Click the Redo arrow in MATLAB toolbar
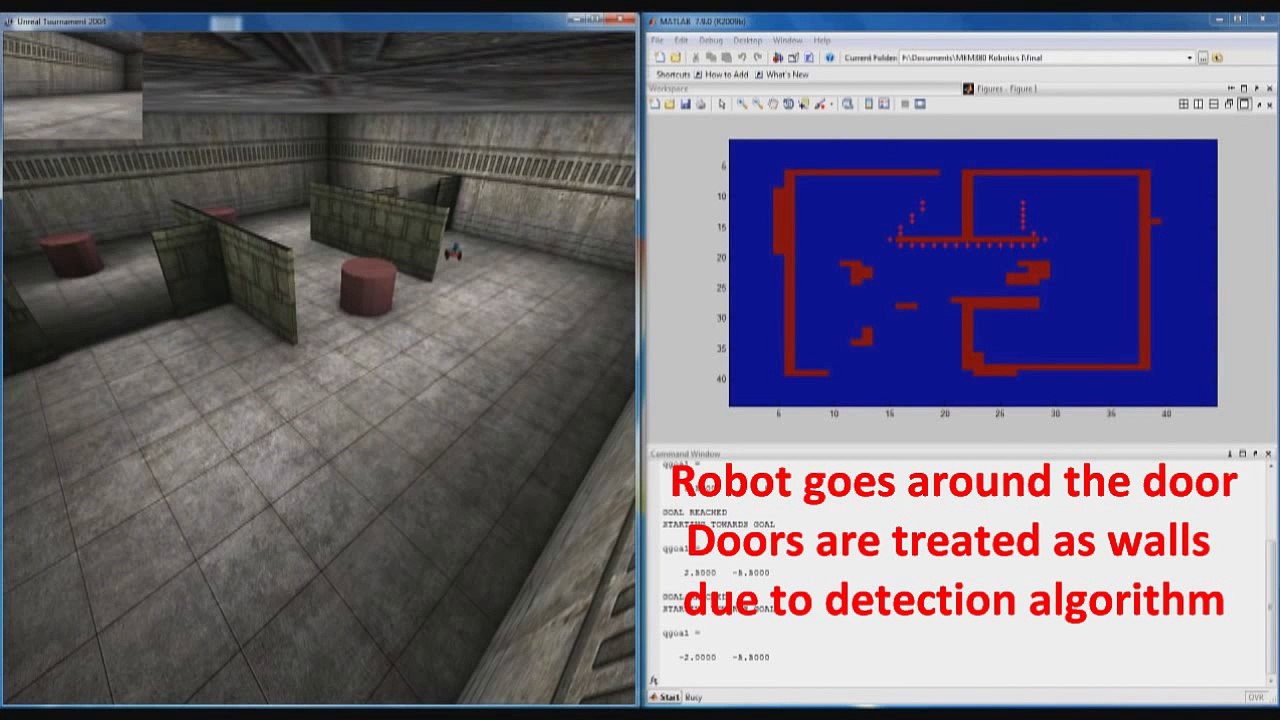1280x720 pixels. pos(758,57)
